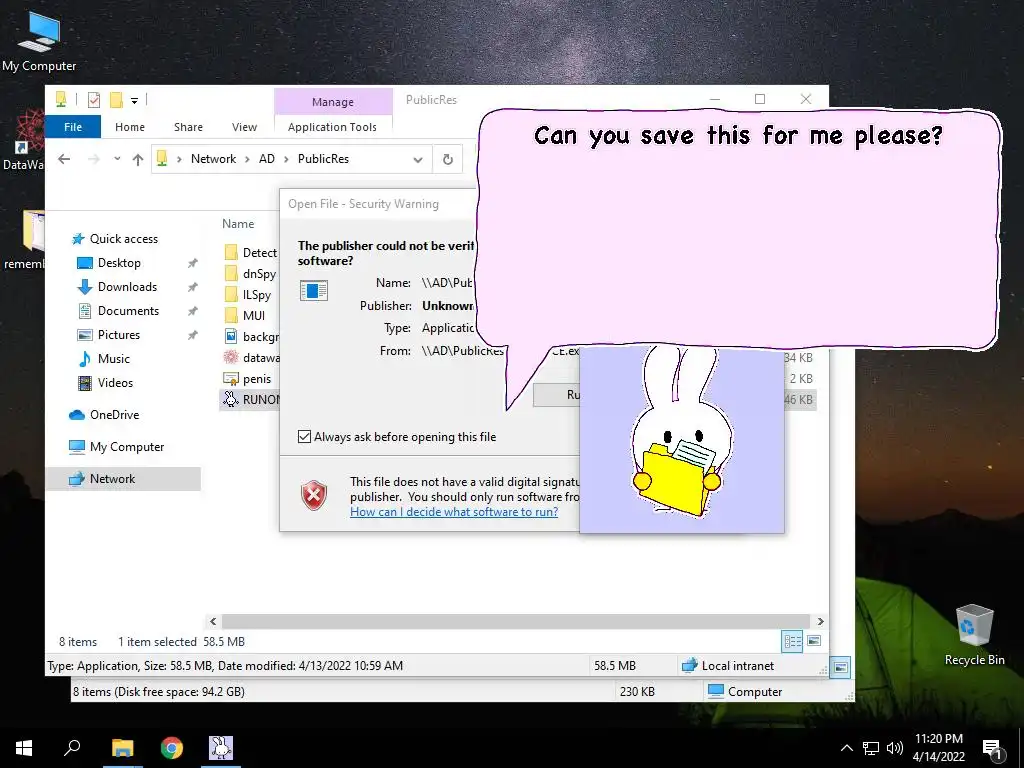
Task: Click the scrollbar left arrow
Action: [213, 621]
